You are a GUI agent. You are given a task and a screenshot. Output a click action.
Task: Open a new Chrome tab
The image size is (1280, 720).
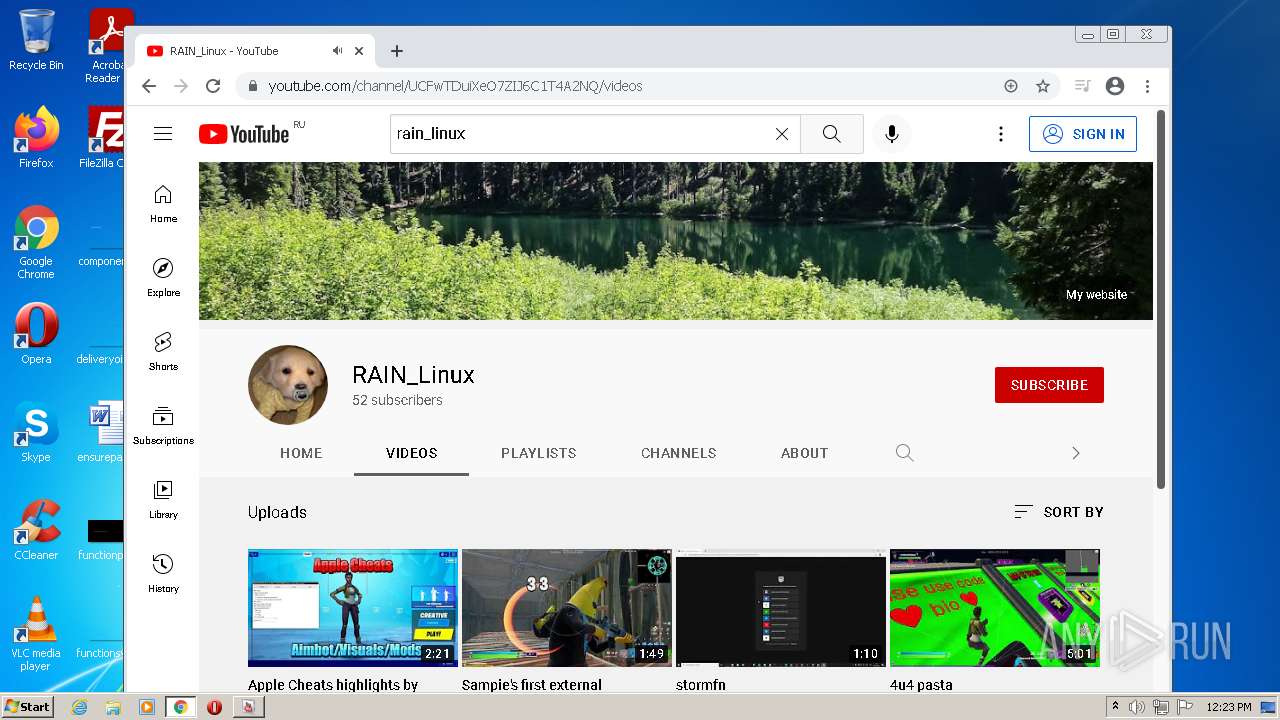[397, 51]
